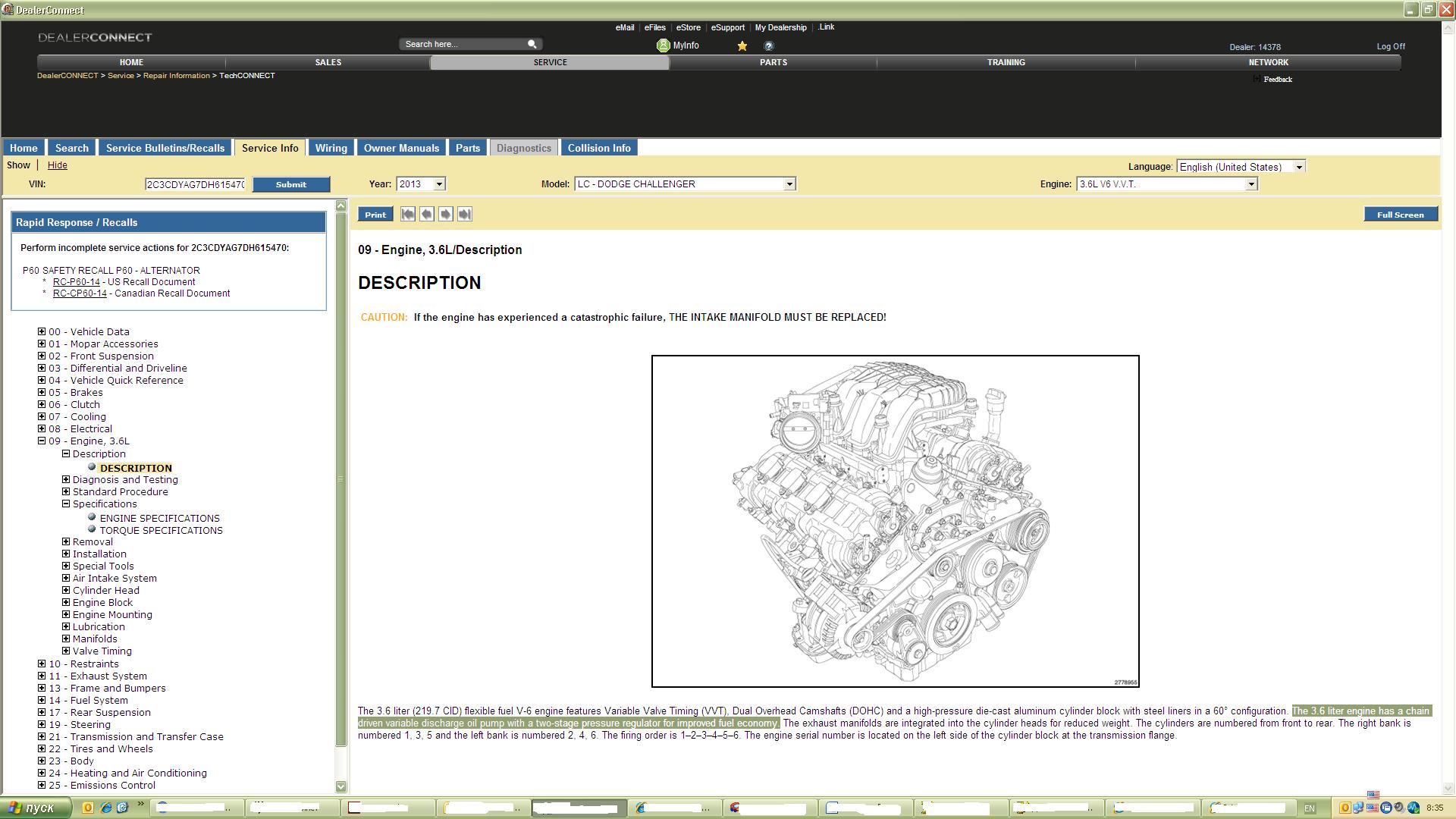
Task: Click the VIN input field
Action: [196, 184]
